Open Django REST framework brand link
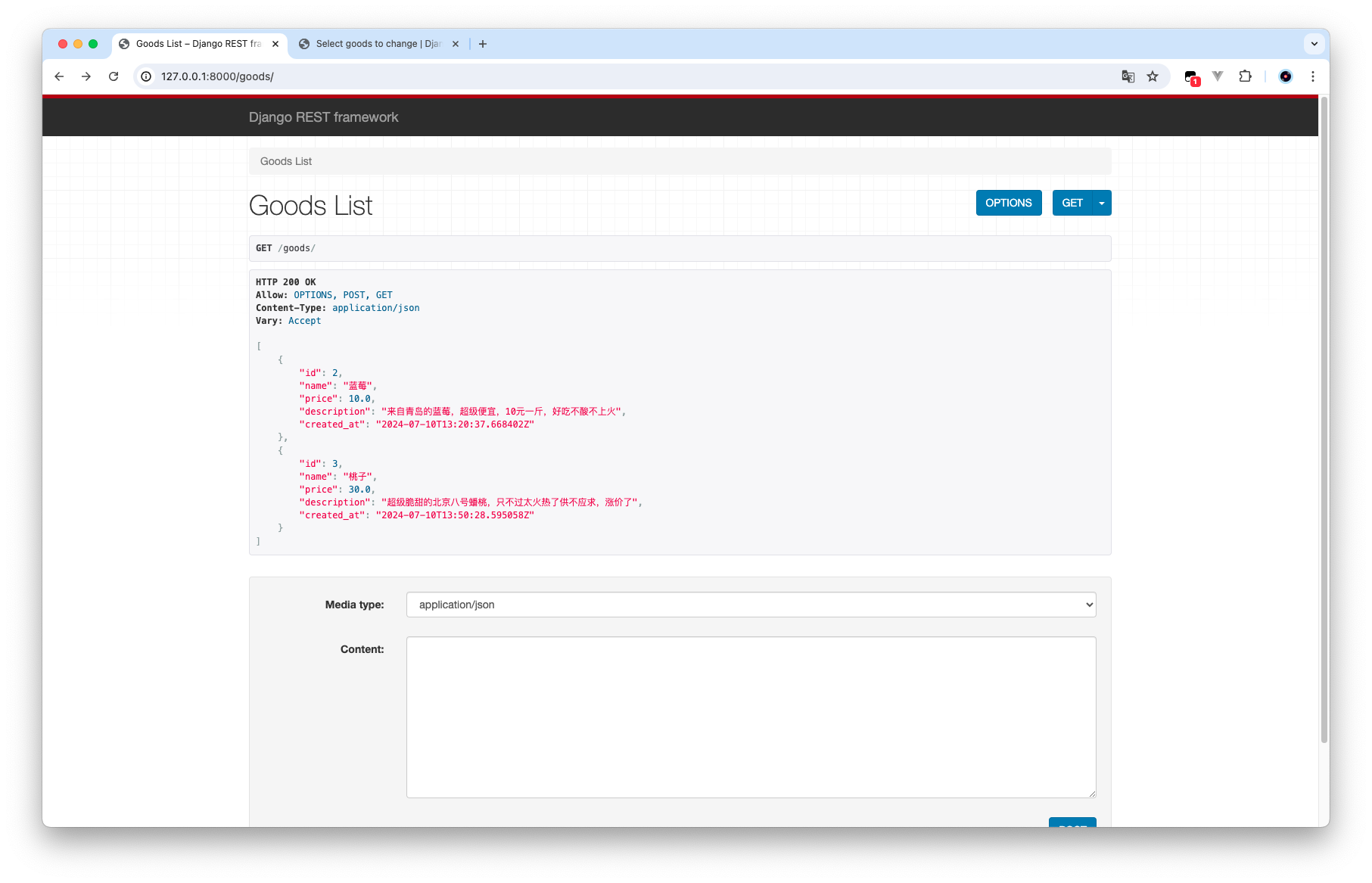The height and width of the screenshot is (883, 1372). pos(323,117)
